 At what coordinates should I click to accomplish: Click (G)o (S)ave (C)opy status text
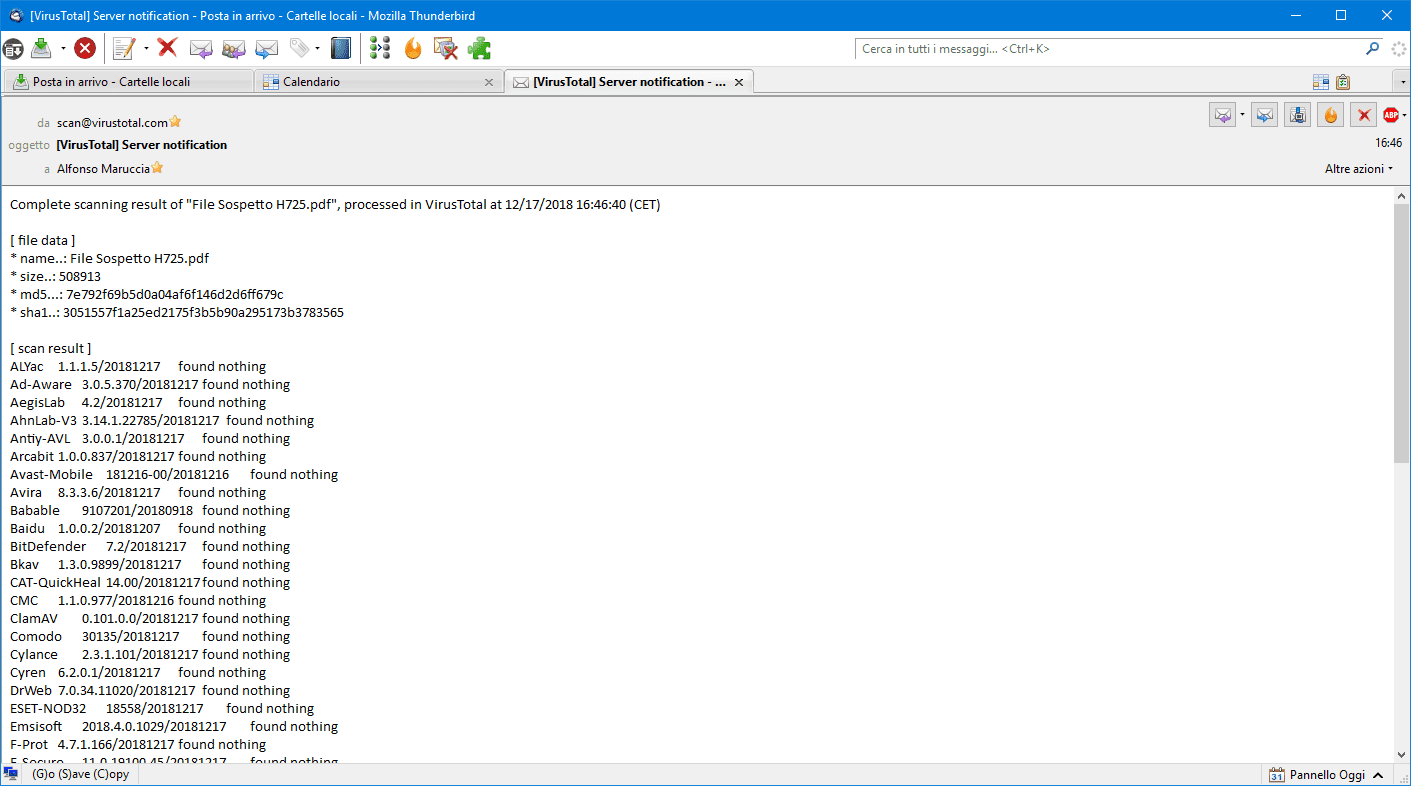(x=80, y=774)
